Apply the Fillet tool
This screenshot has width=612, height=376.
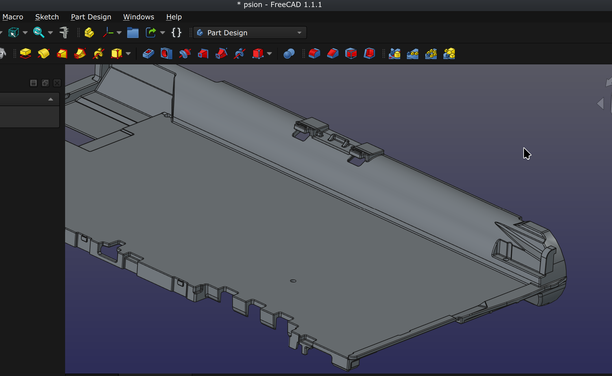click(x=314, y=53)
